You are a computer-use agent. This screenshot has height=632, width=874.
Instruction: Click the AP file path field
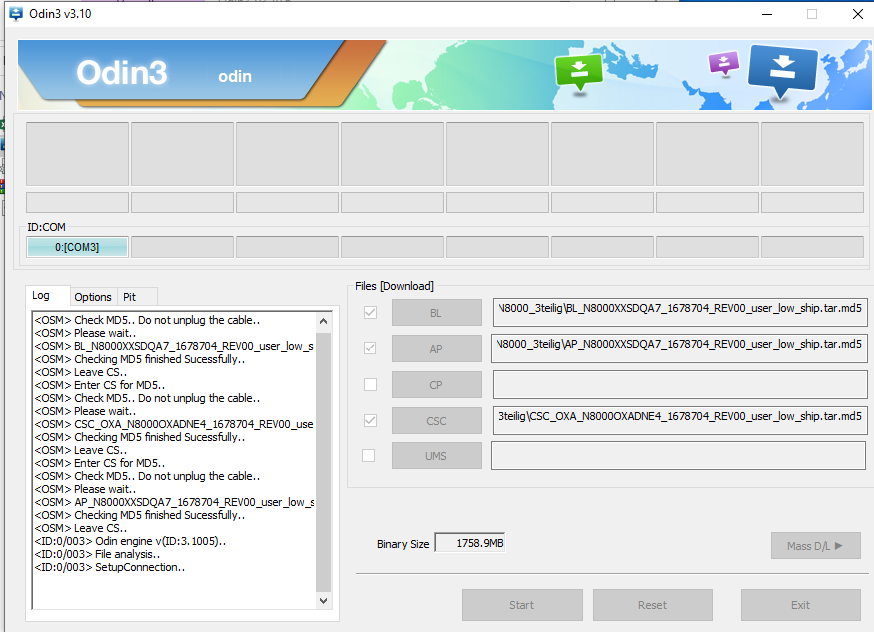[679, 348]
